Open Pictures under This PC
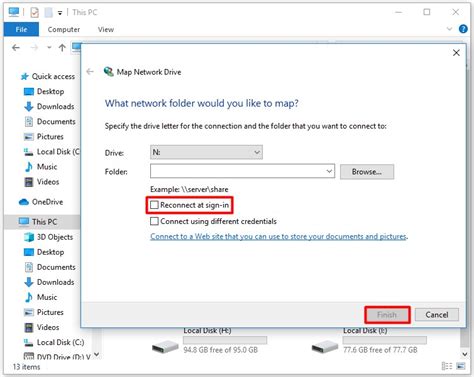The image size is (474, 377). point(44,312)
